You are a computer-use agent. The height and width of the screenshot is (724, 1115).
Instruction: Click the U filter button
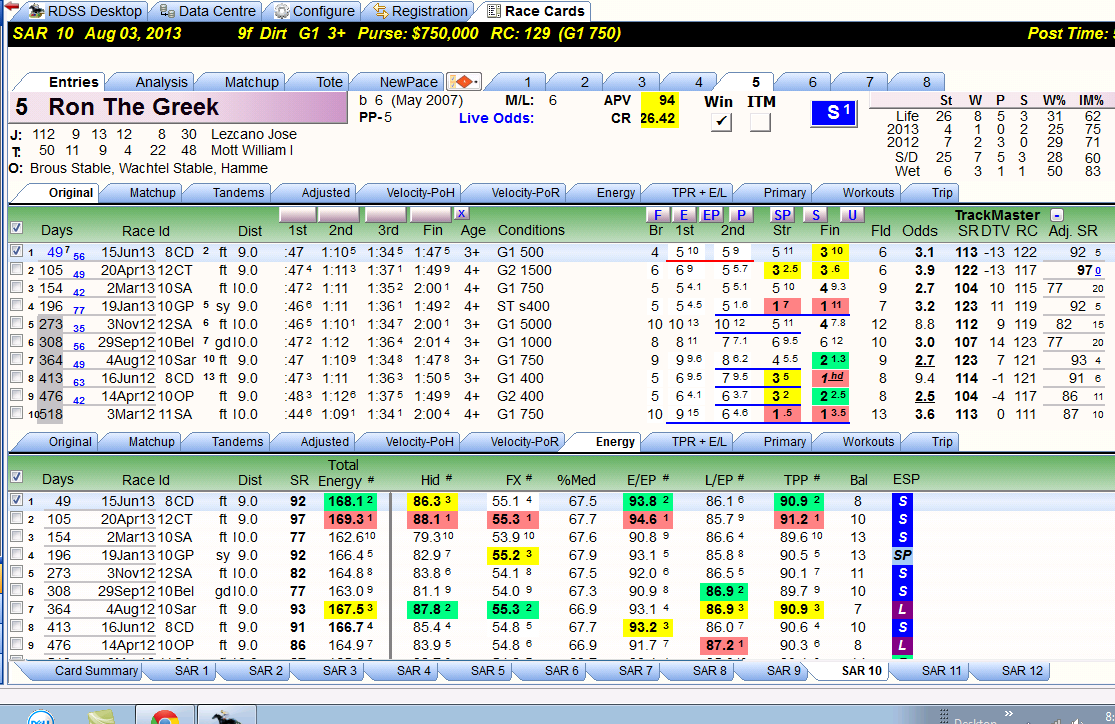851,215
